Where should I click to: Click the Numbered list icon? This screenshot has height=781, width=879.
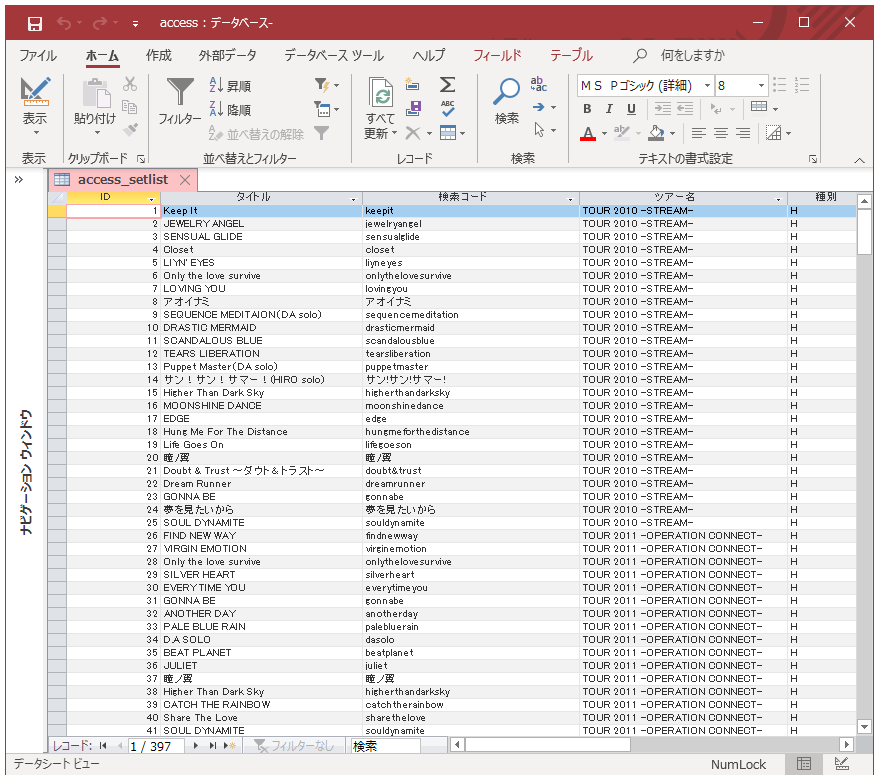click(x=802, y=85)
